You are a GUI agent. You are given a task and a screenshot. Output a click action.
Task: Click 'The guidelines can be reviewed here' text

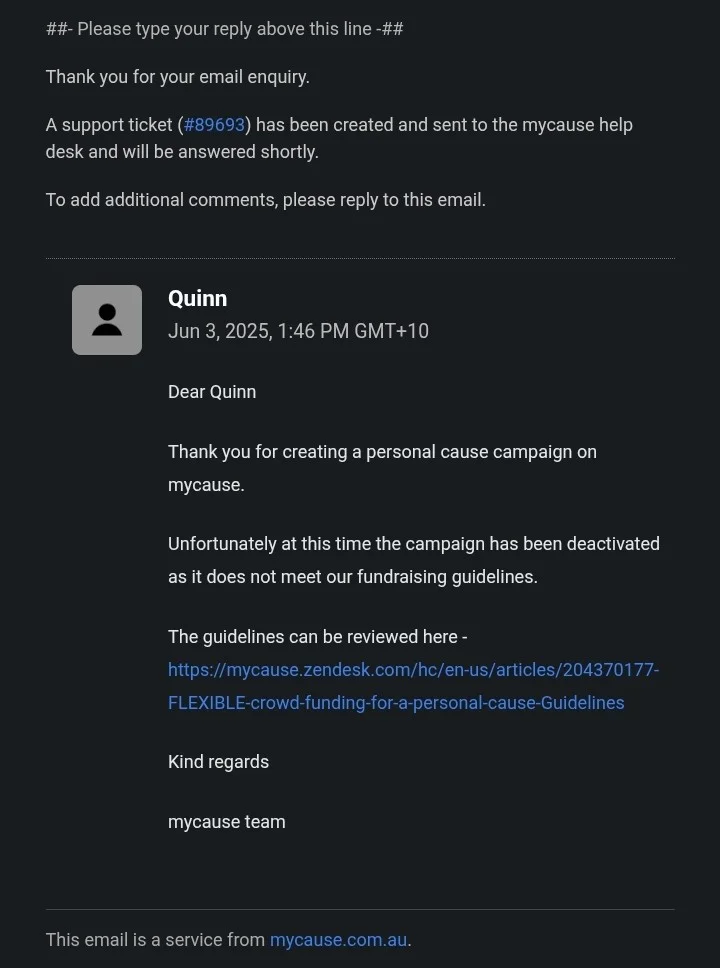point(316,637)
